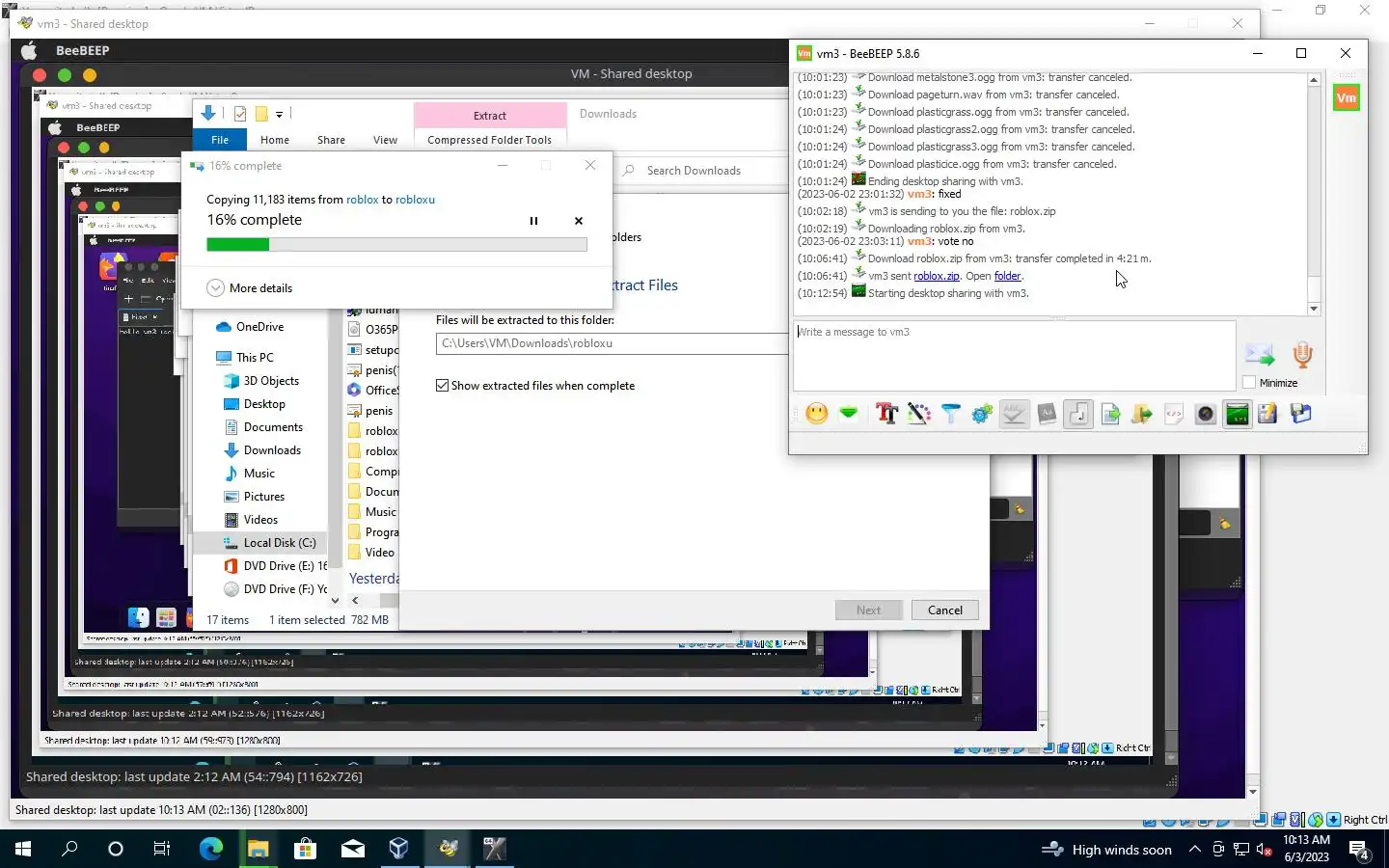Toggle the Enter-key send mode icon
Viewport: 1389px width, 868px height.
click(1078, 414)
